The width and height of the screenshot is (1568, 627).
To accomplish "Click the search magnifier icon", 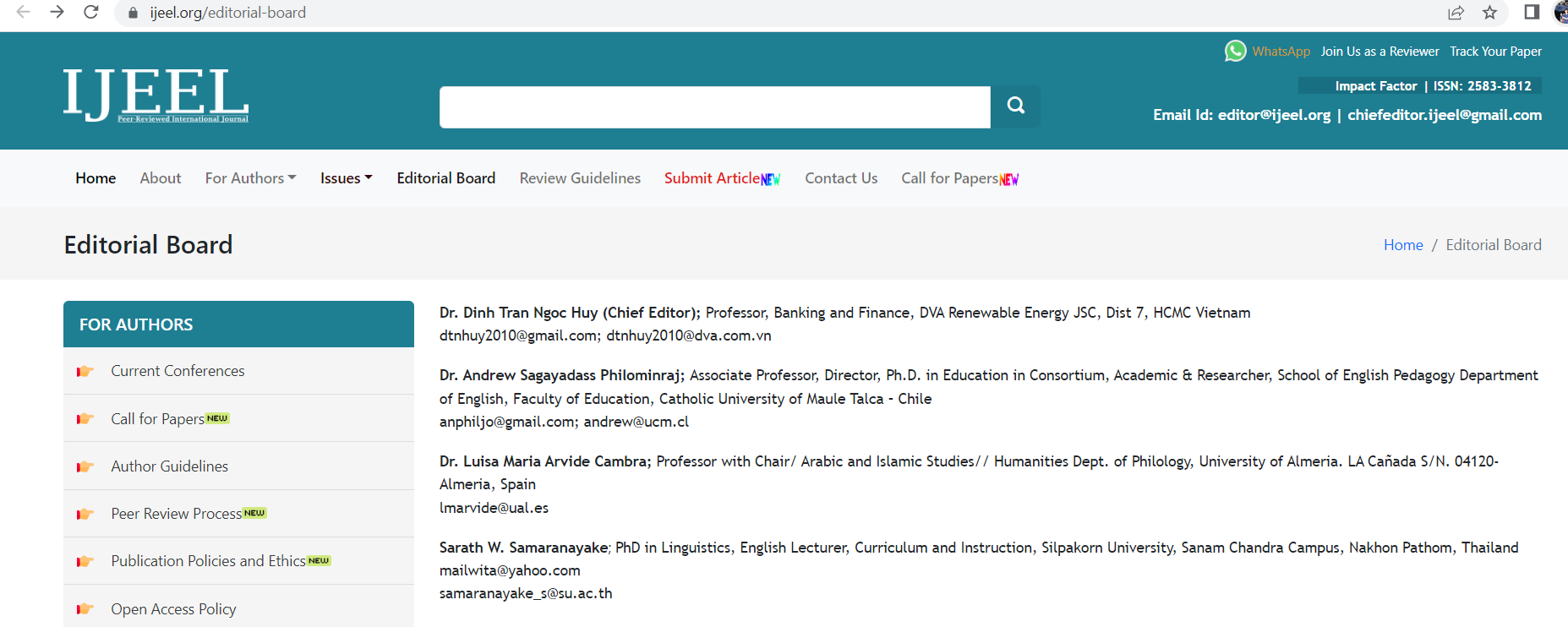I will tap(1014, 106).
